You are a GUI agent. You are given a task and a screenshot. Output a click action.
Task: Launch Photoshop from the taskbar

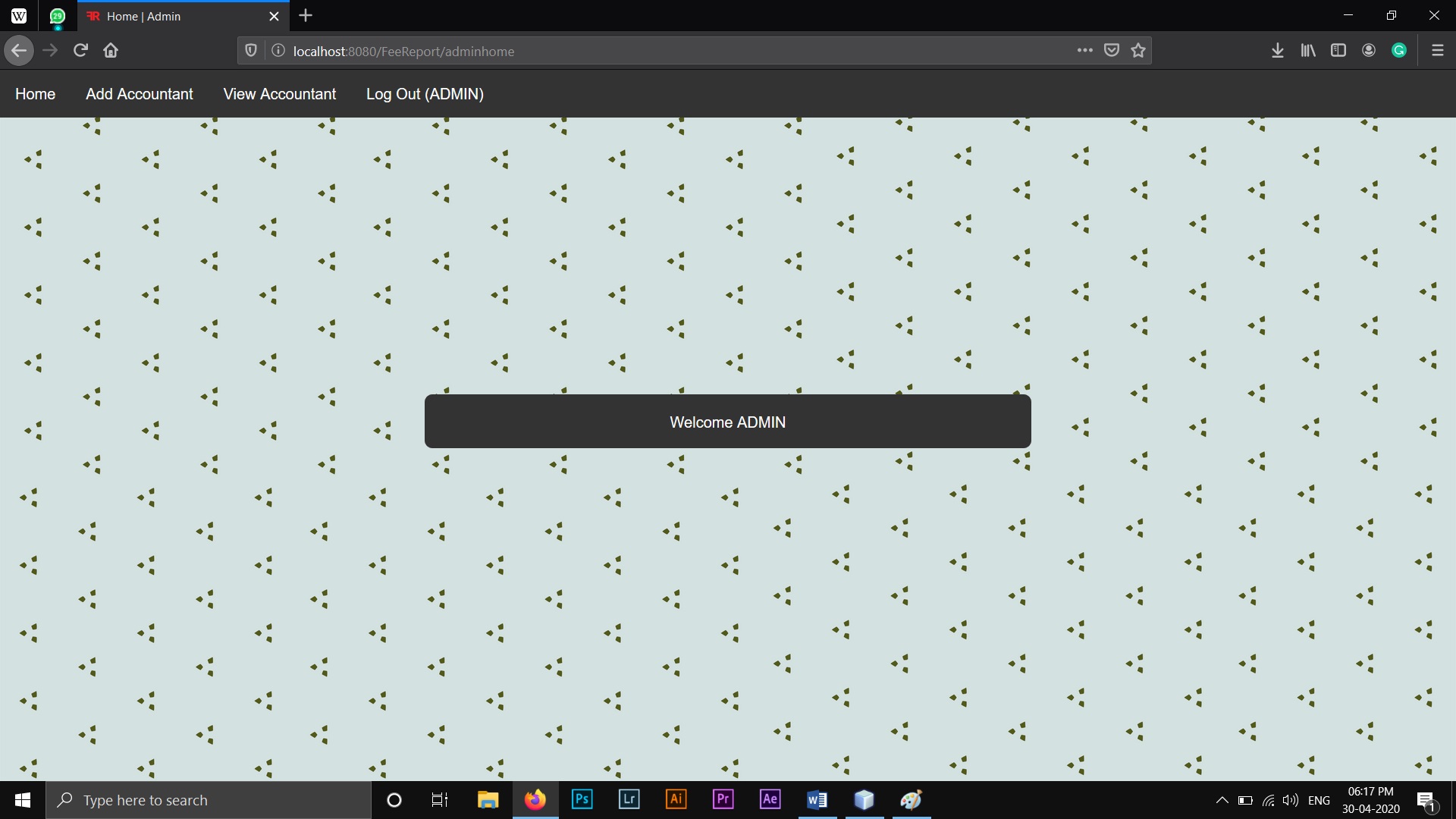(582, 799)
